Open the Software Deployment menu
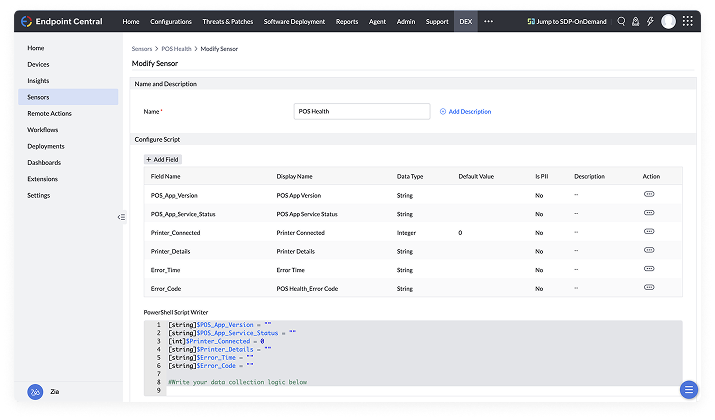Viewport: 715px width, 420px height. 291,21
